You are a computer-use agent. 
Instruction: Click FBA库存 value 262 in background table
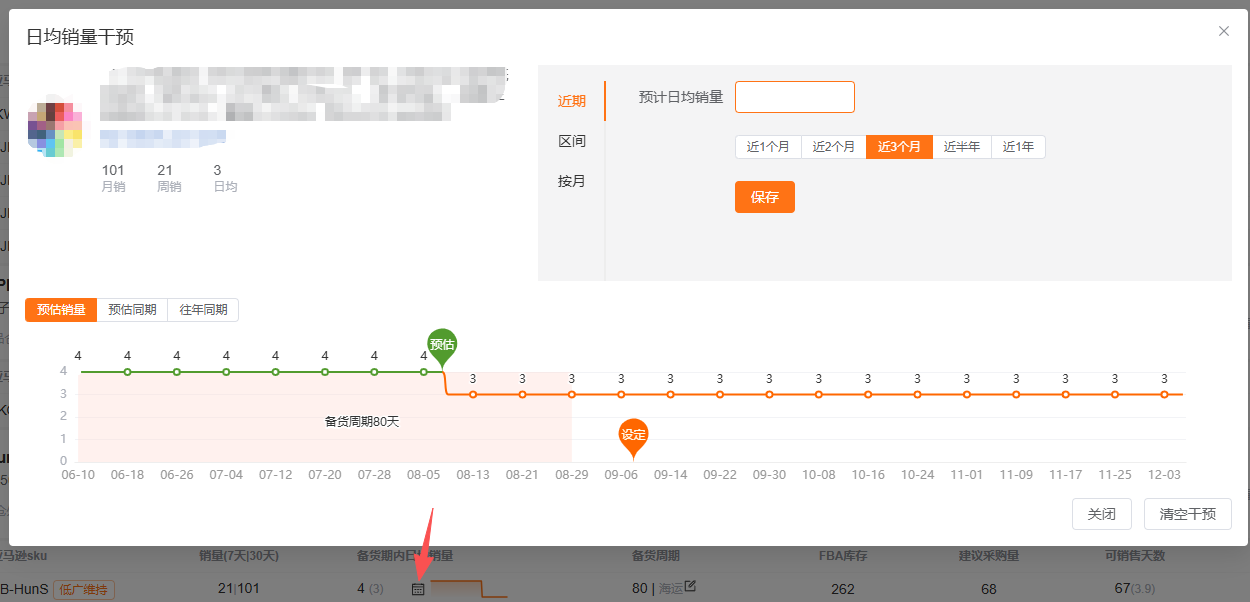(843, 589)
